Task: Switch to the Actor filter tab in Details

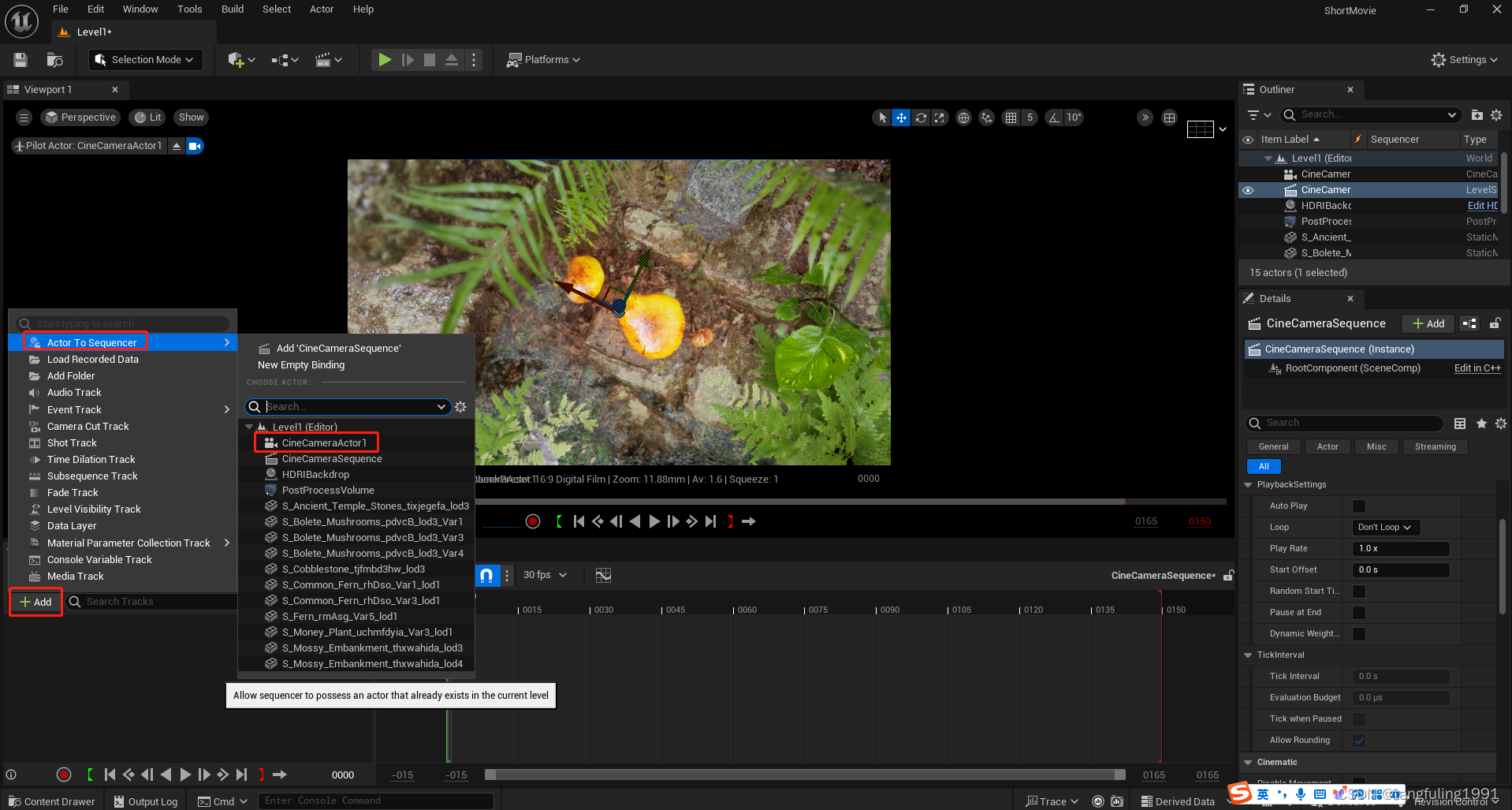Action: coord(1328,447)
